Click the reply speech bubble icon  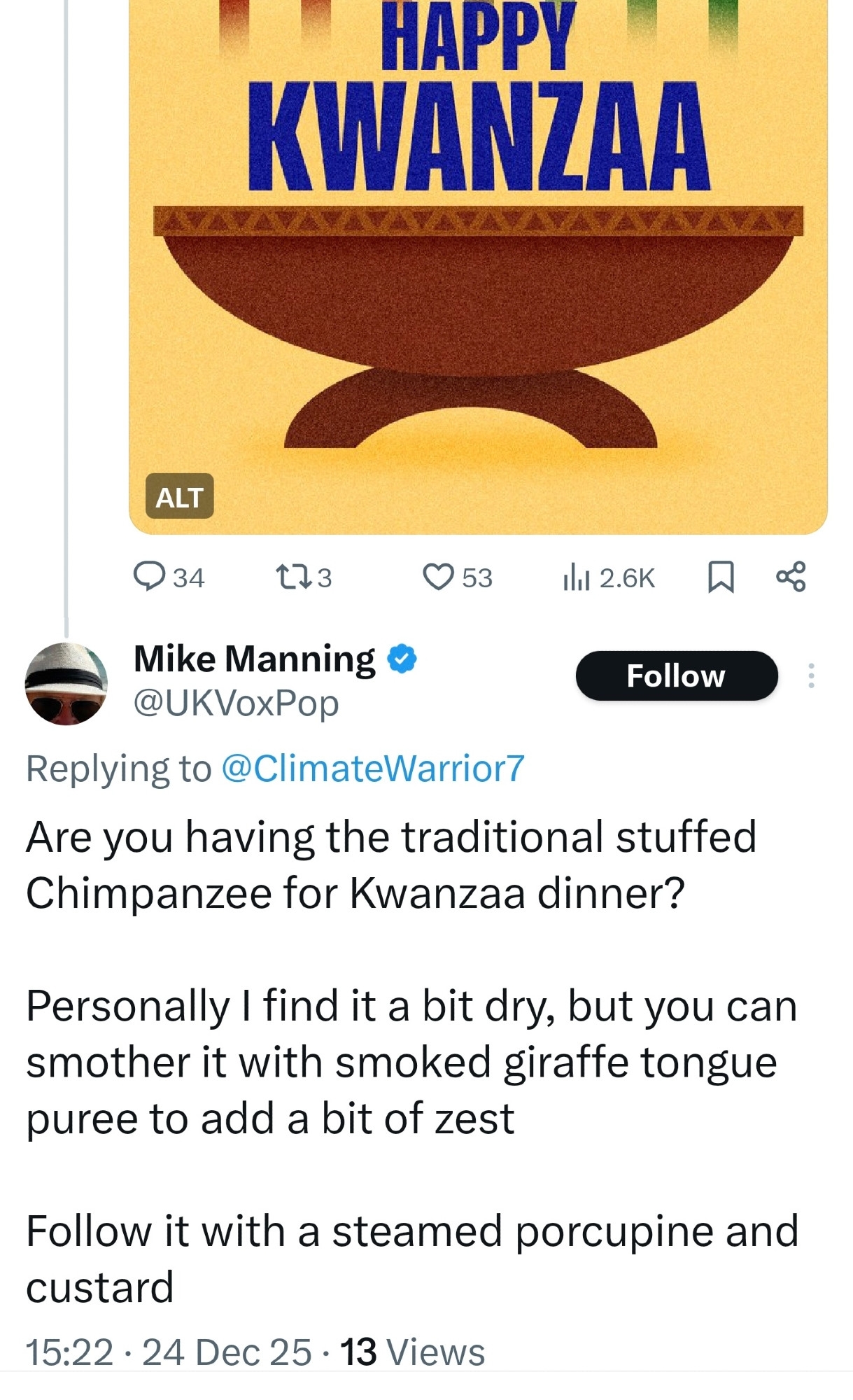[x=149, y=577]
